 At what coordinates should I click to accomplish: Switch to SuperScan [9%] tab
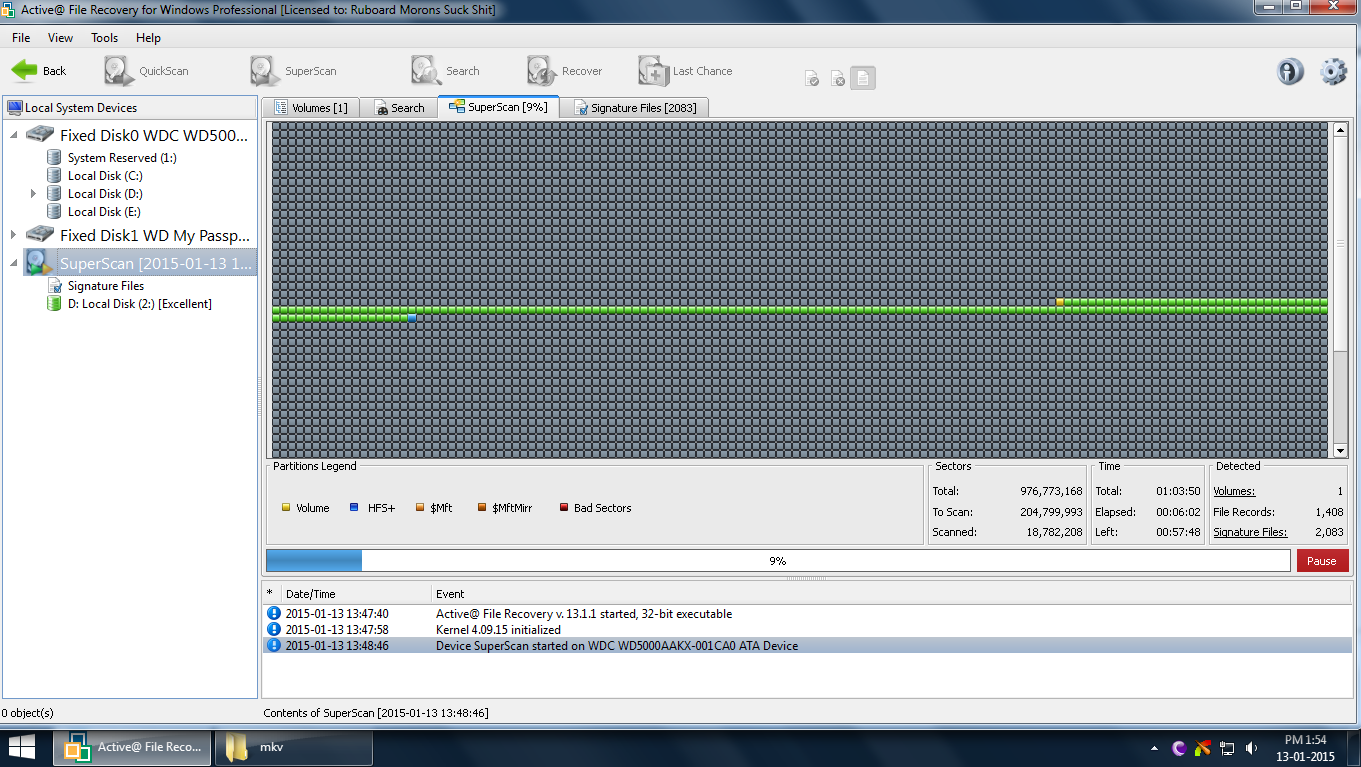pyautogui.click(x=498, y=107)
